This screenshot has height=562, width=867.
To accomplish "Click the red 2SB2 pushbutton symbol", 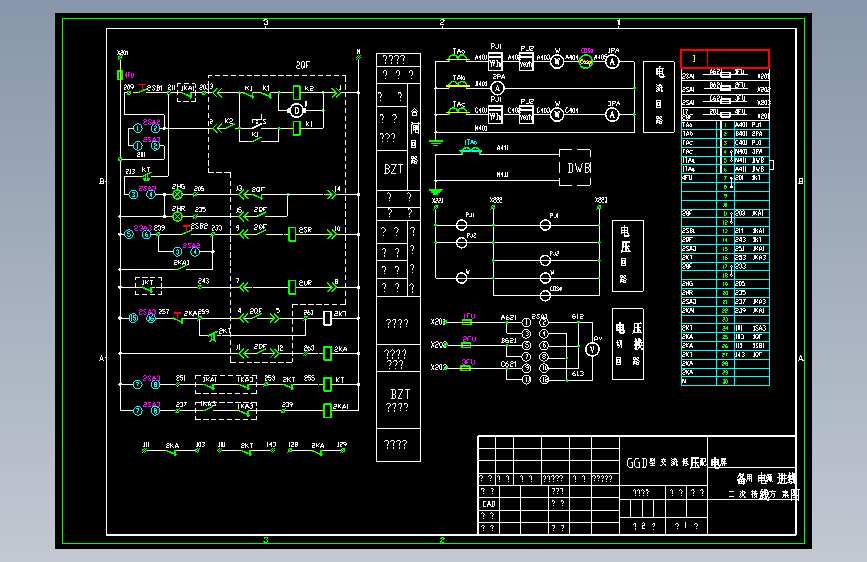I will [x=186, y=229].
